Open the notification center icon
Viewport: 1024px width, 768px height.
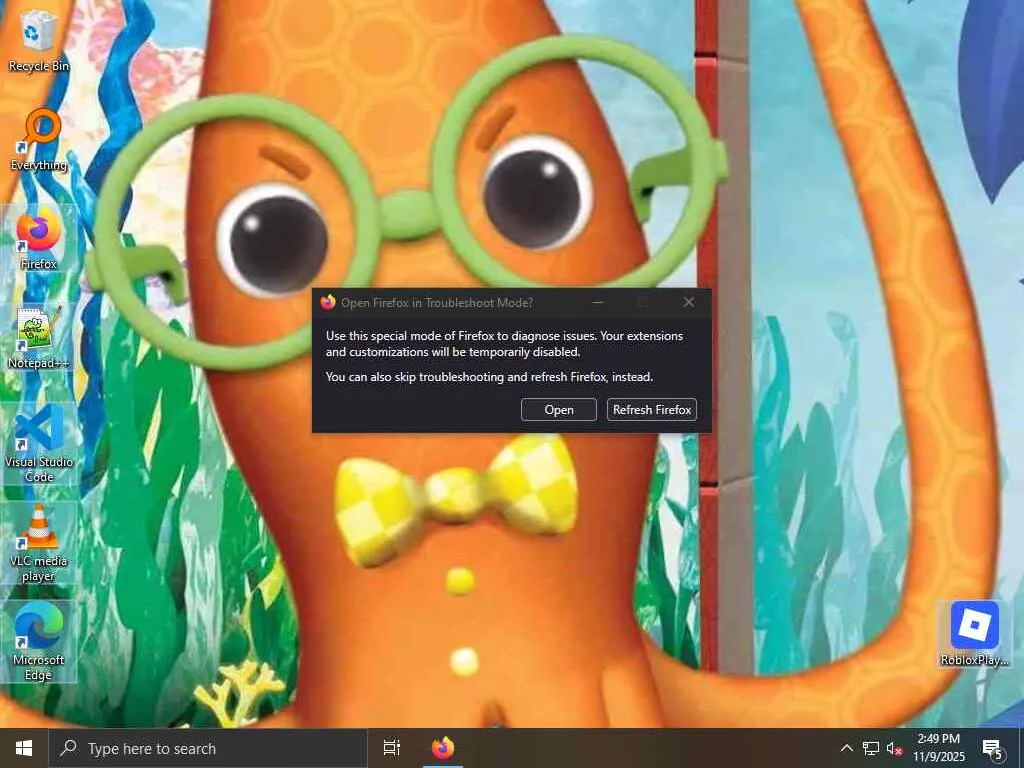click(x=993, y=749)
